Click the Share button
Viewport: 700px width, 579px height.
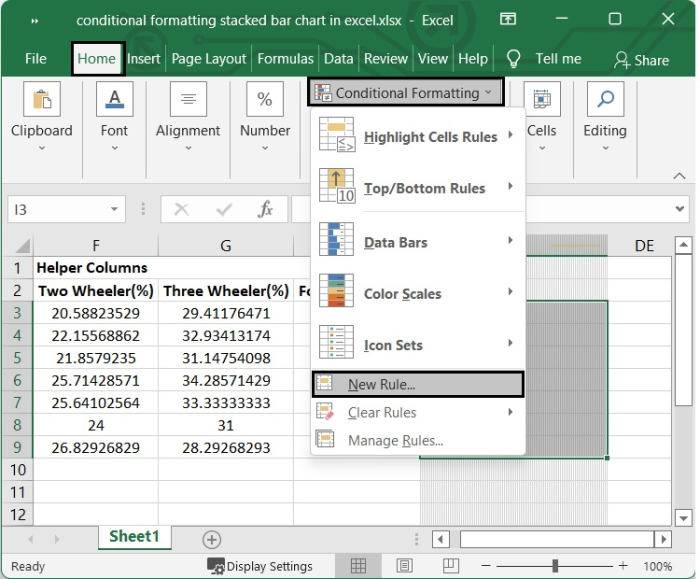point(641,60)
